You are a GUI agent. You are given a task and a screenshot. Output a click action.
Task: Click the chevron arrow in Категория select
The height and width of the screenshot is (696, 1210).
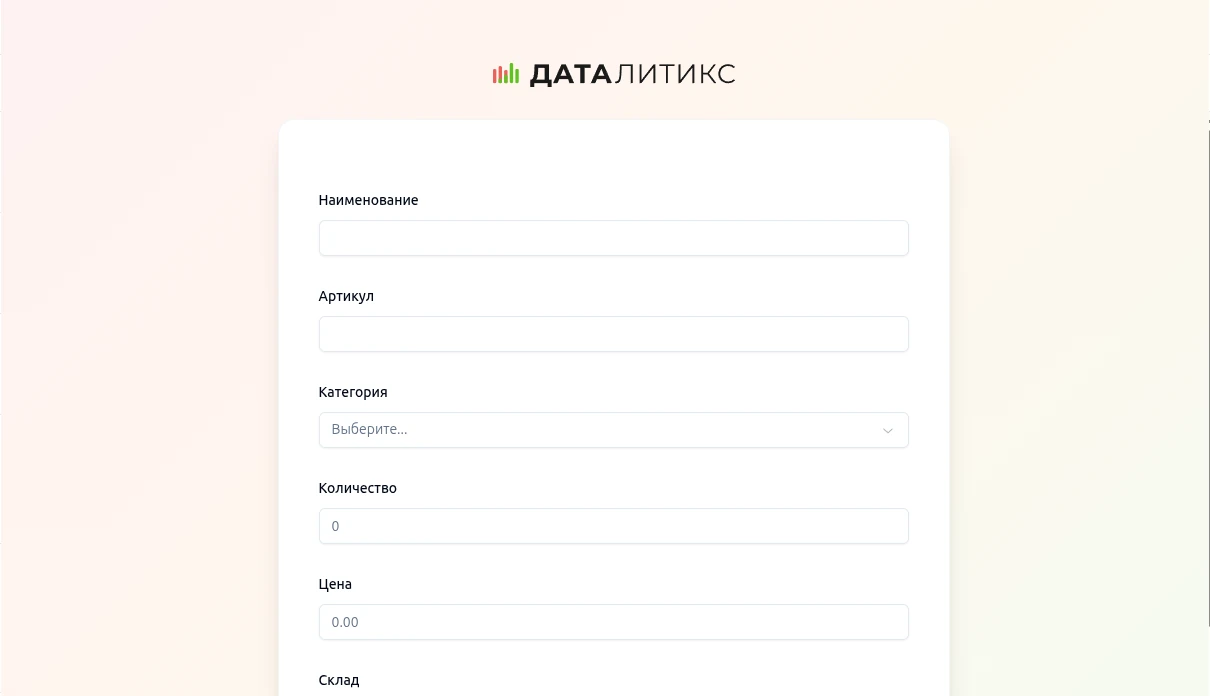point(887,431)
